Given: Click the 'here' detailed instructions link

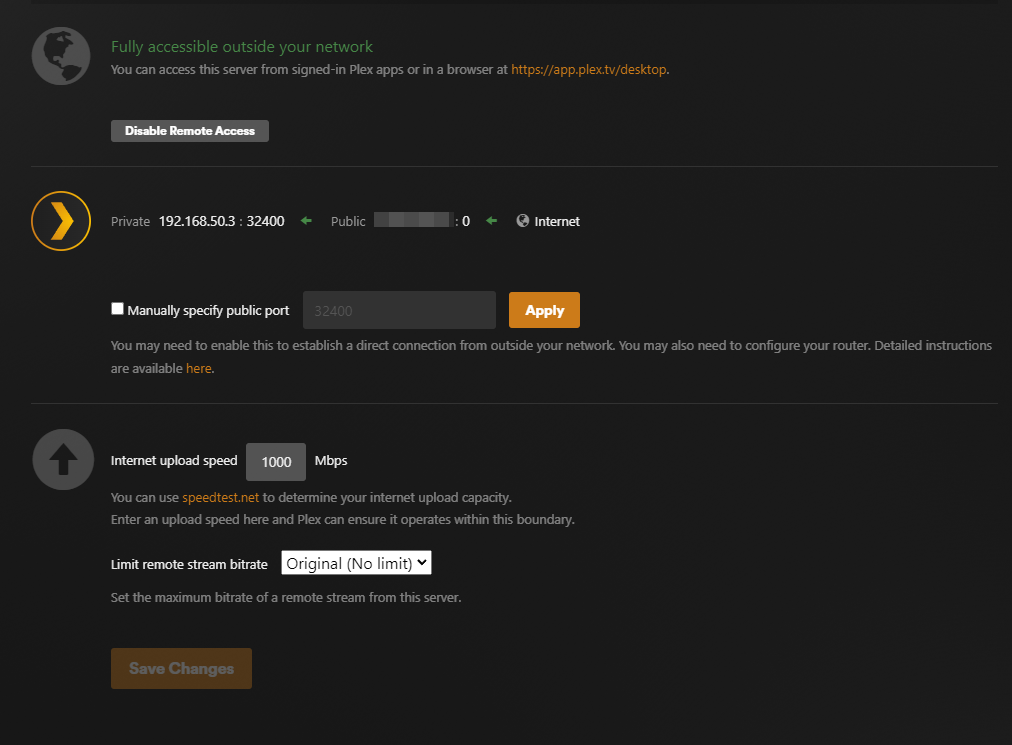Looking at the screenshot, I should coord(198,368).
